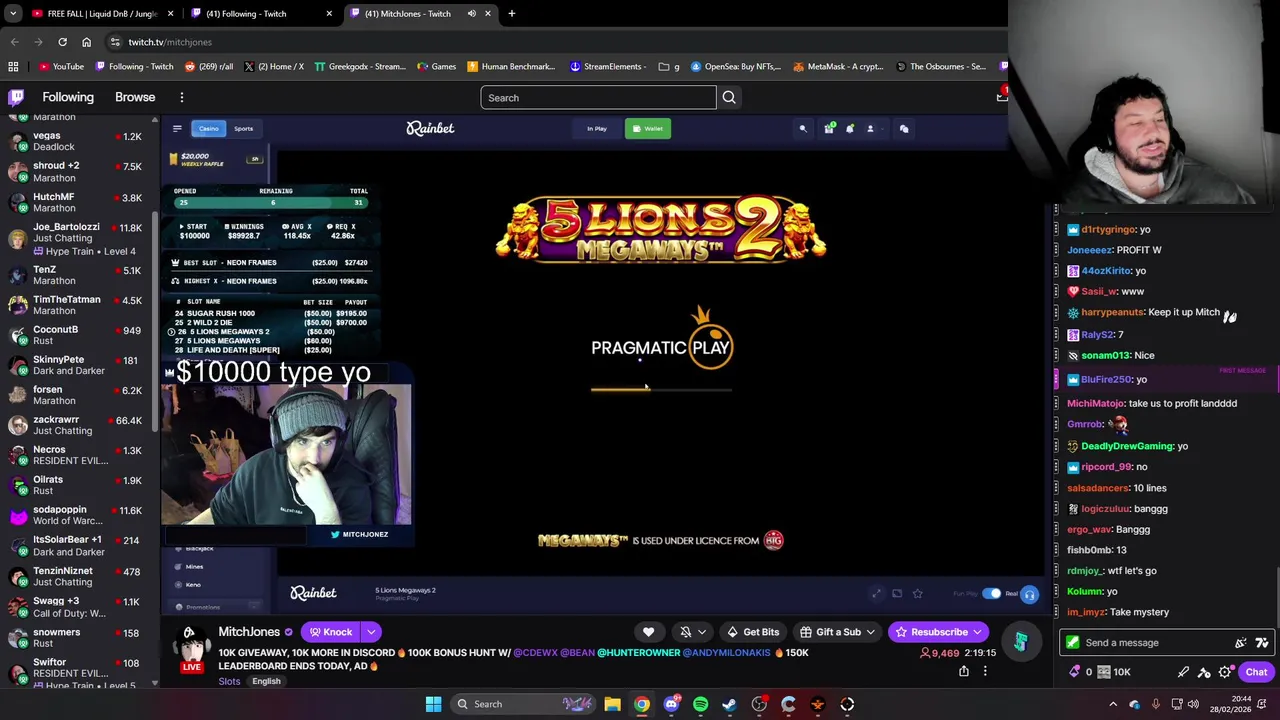Screen dimensions: 1280x720
Task: Open Discord from the taskbar
Action: point(671,704)
